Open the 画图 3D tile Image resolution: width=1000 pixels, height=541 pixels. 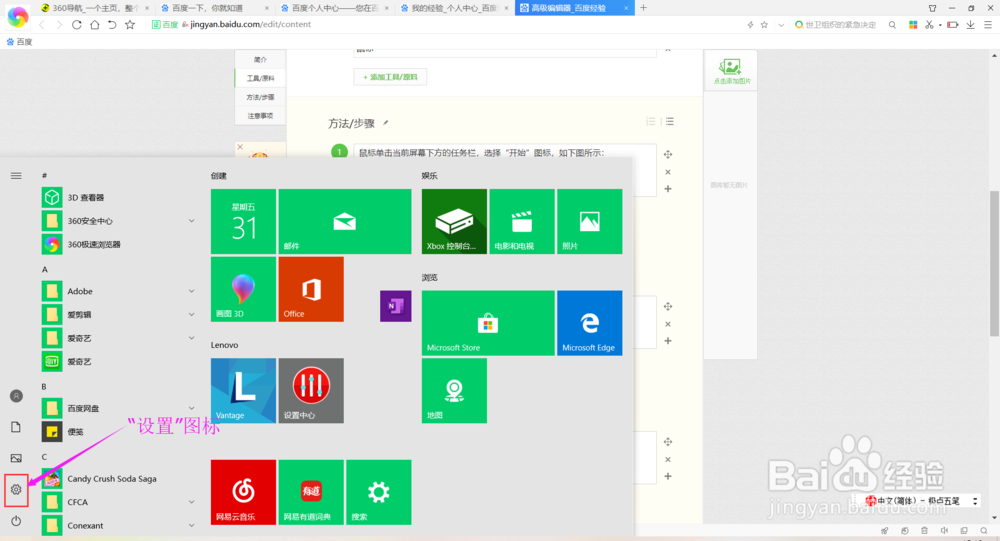pyautogui.click(x=244, y=289)
